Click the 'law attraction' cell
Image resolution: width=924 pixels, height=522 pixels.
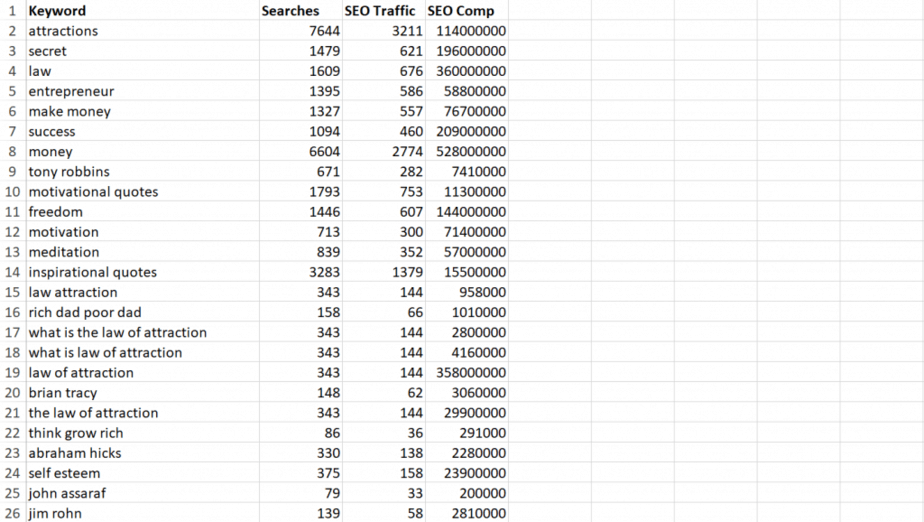143,292
